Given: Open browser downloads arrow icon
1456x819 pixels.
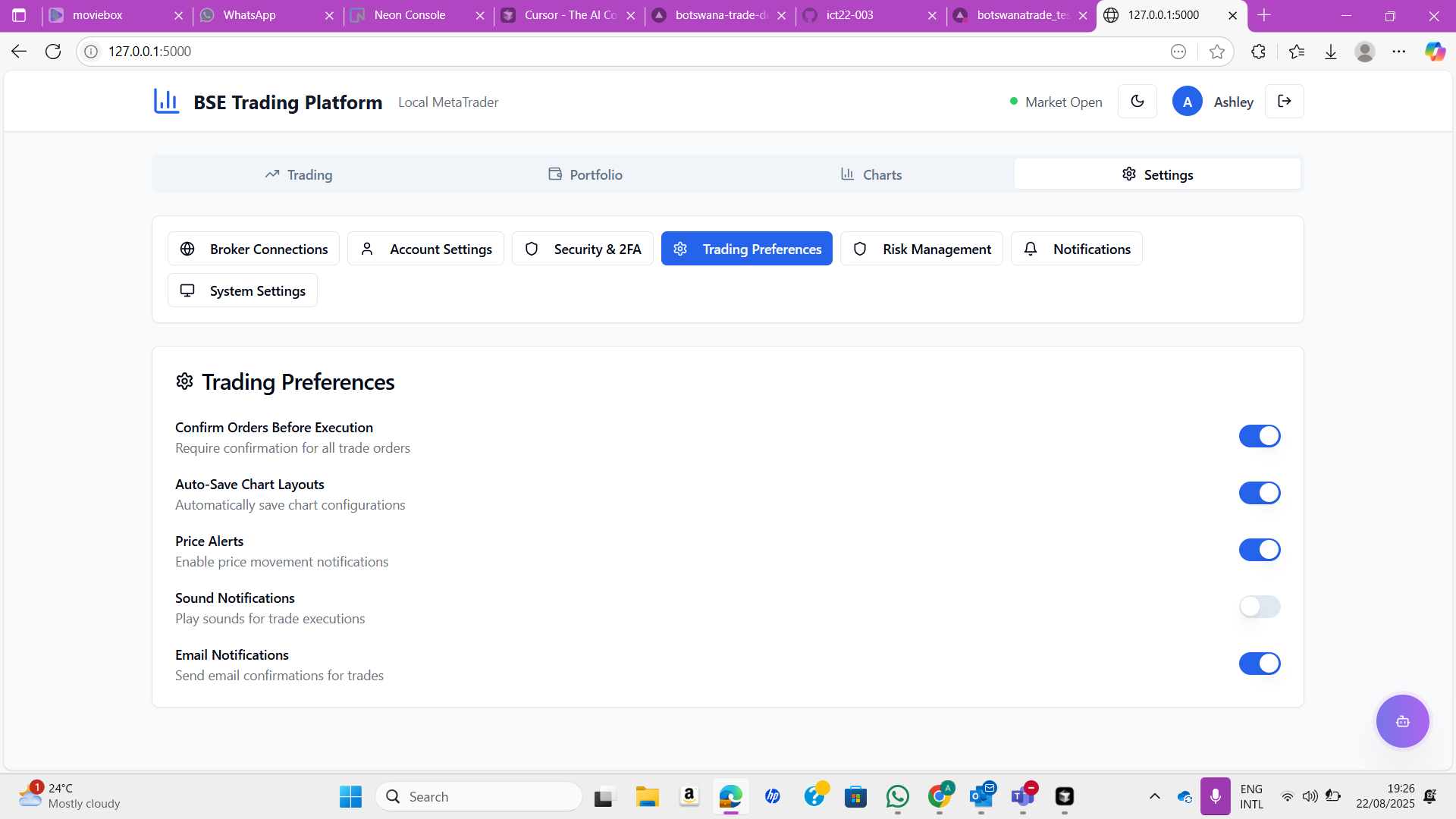Looking at the screenshot, I should pyautogui.click(x=1331, y=52).
